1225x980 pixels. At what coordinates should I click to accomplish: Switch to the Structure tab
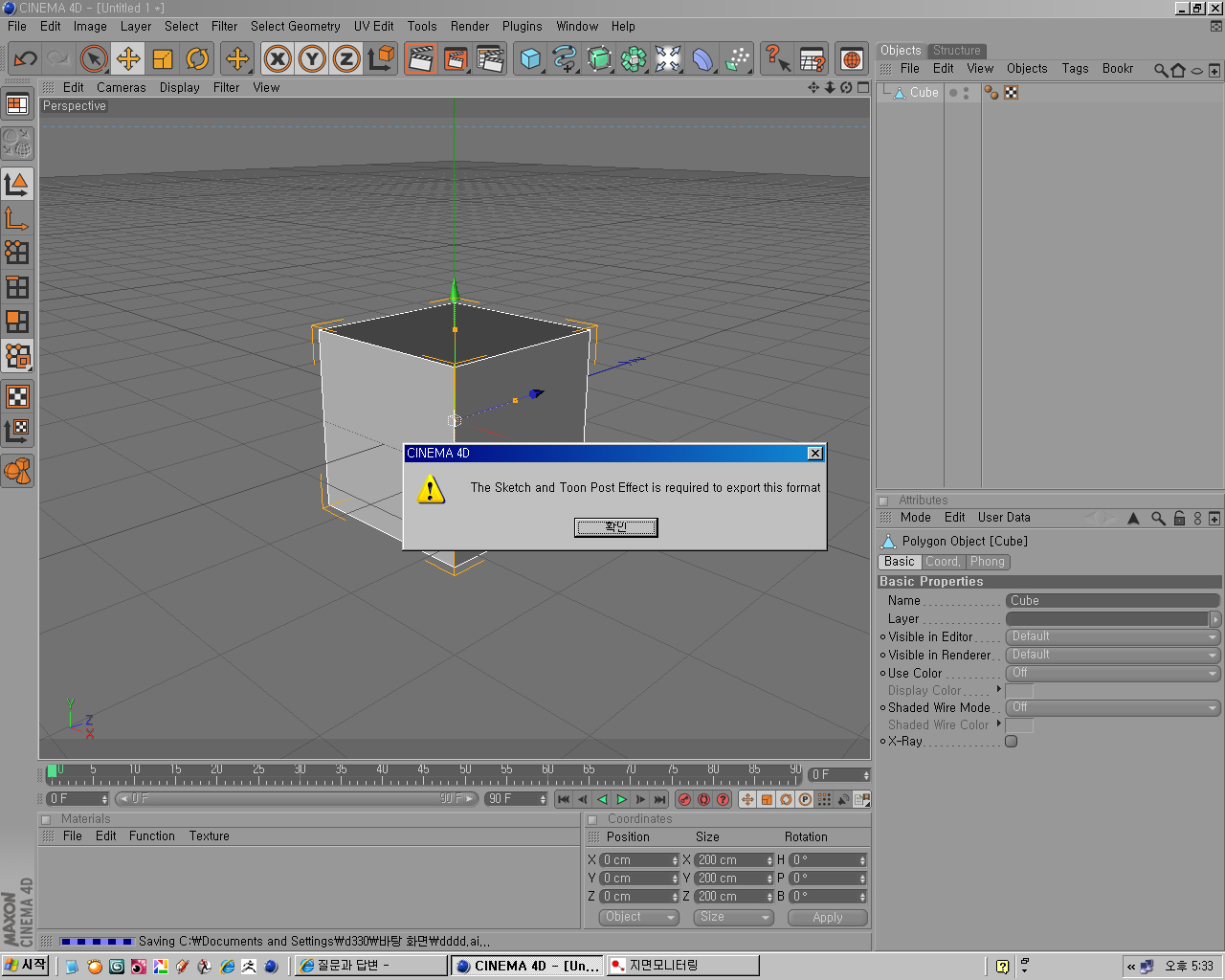(957, 51)
